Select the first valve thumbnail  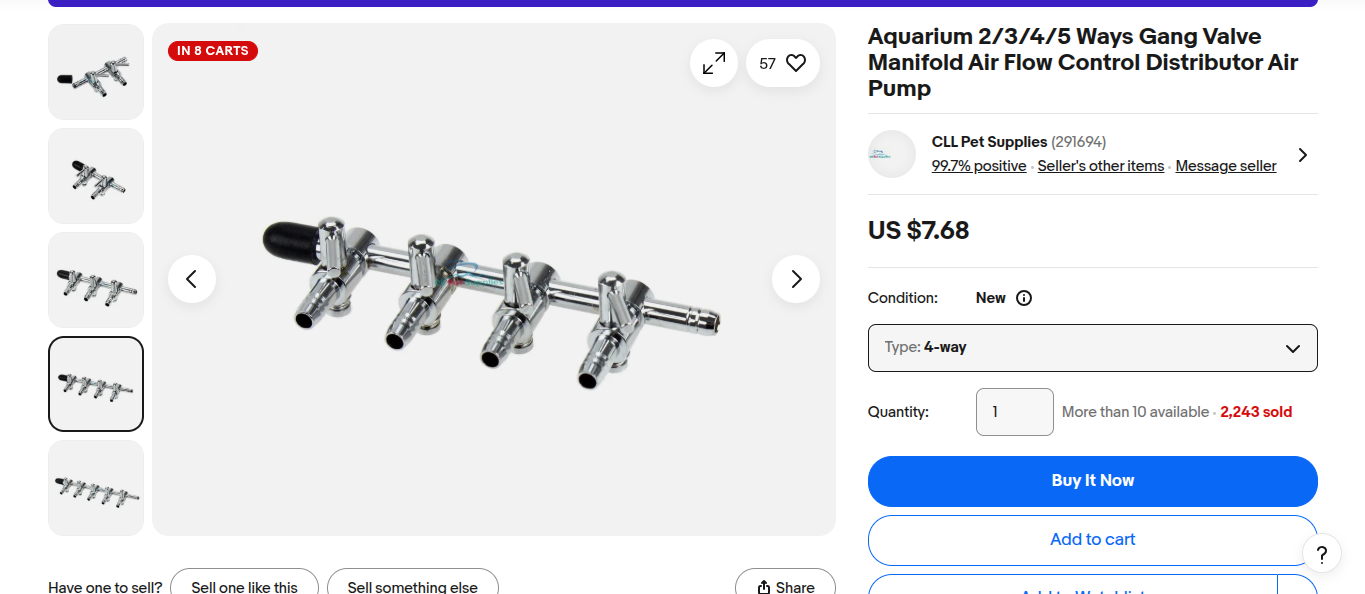point(96,72)
